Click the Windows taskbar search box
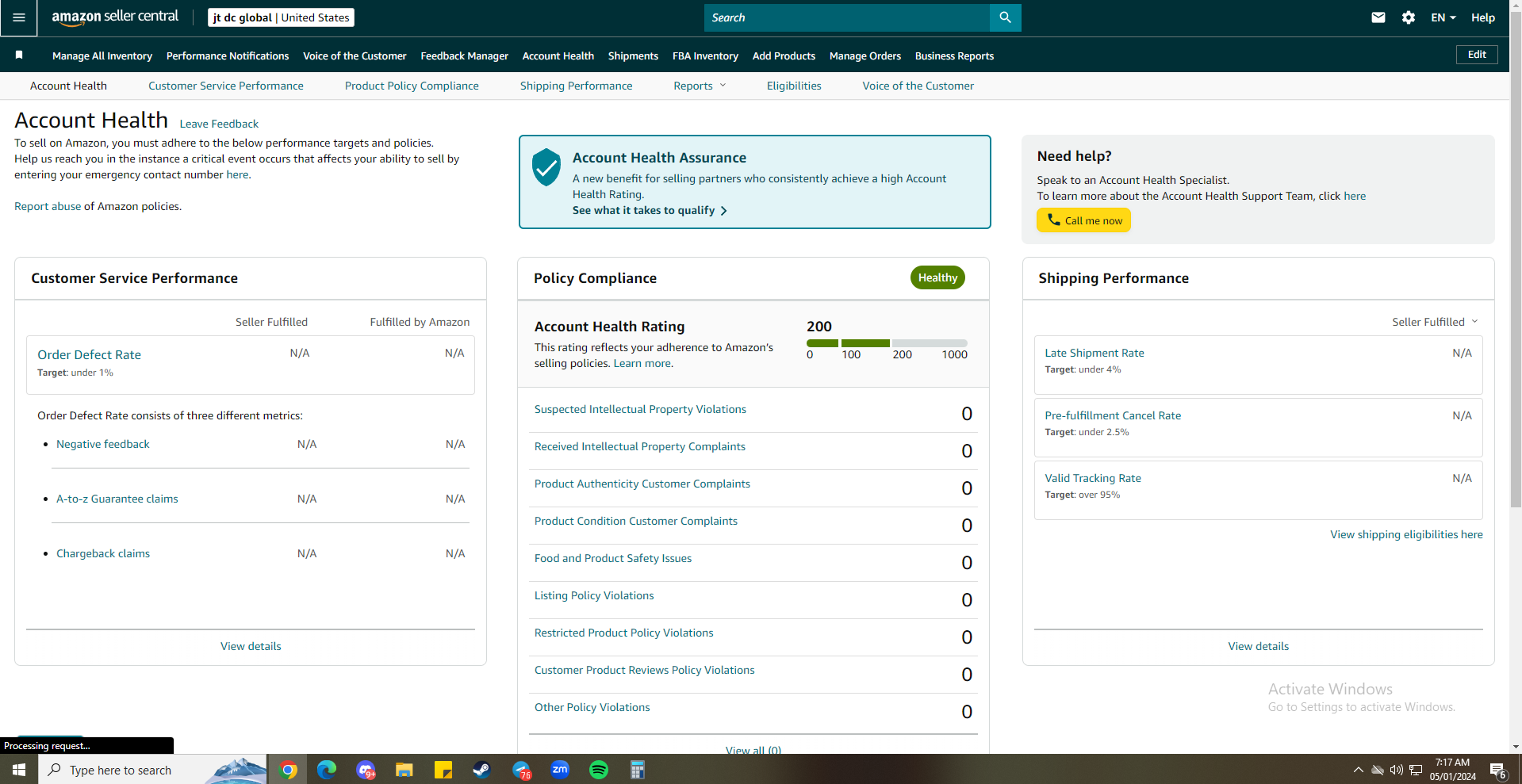This screenshot has width=1522, height=784. (x=152, y=770)
